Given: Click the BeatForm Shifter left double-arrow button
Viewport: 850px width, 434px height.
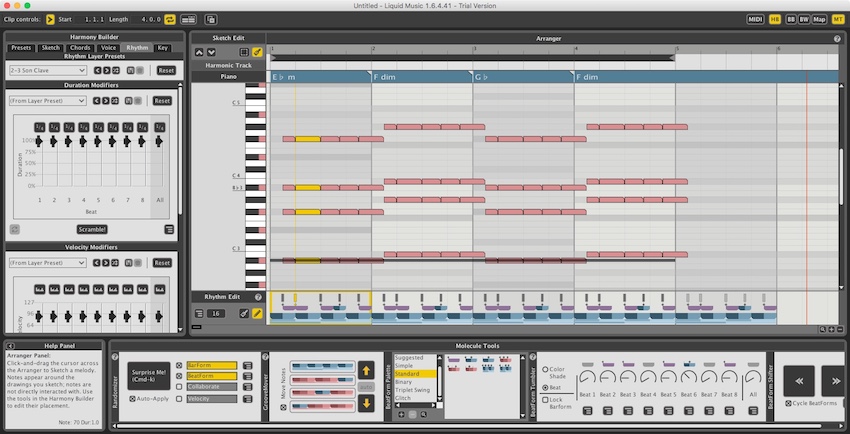Looking at the screenshot, I should pos(799,381).
